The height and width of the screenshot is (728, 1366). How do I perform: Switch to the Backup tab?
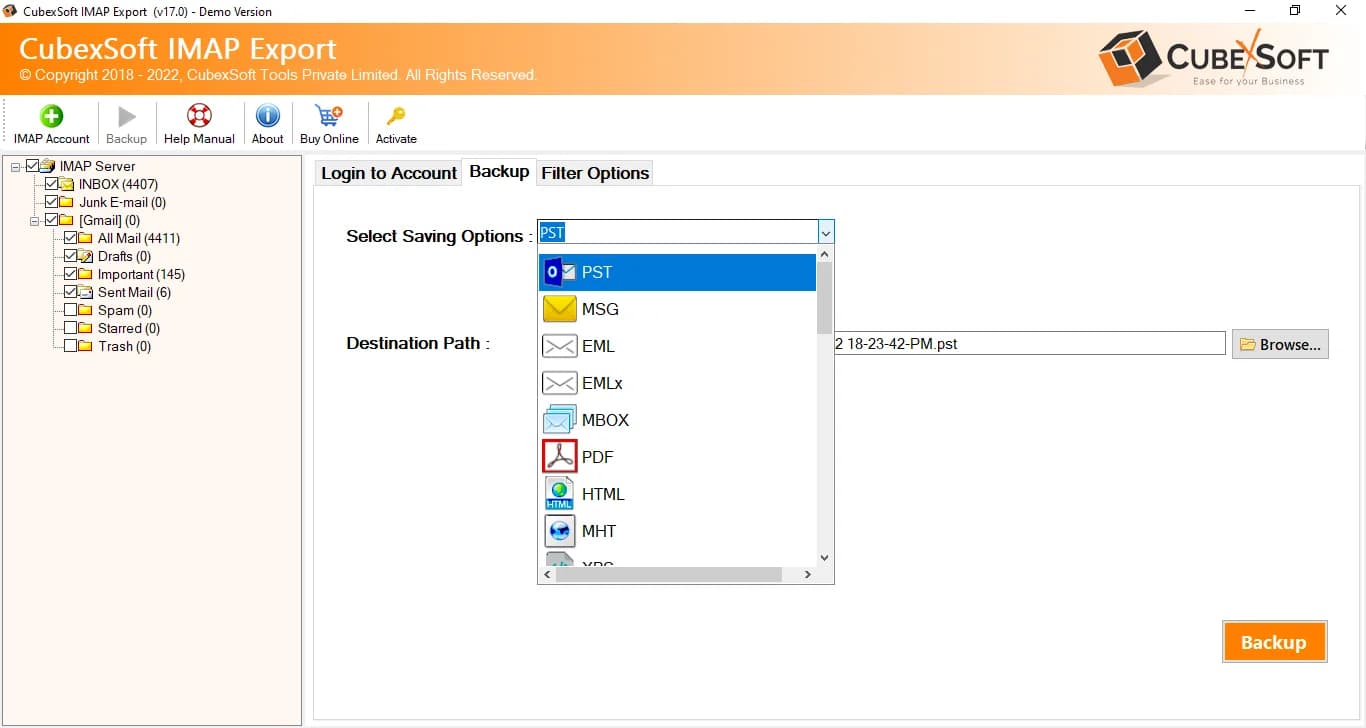coord(499,171)
